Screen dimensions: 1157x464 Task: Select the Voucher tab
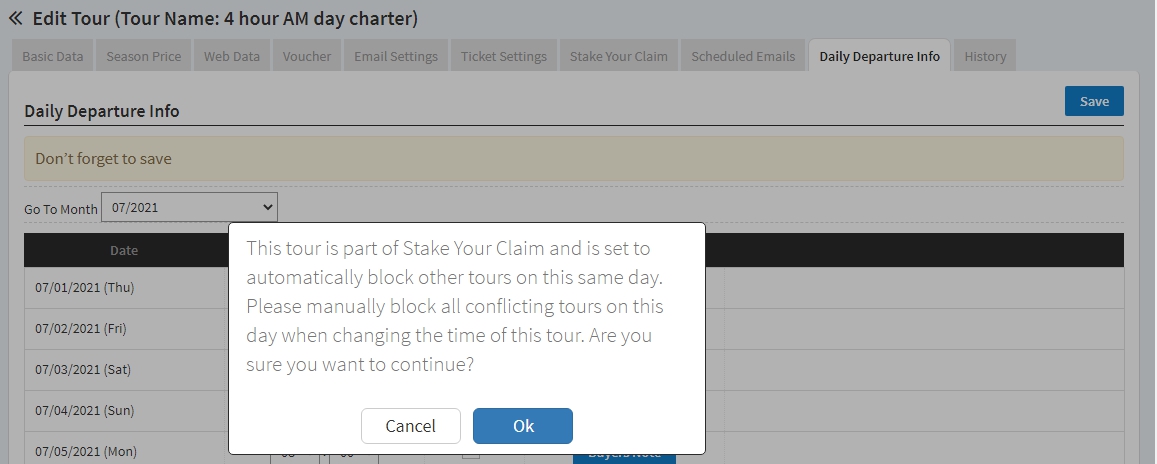click(x=307, y=56)
